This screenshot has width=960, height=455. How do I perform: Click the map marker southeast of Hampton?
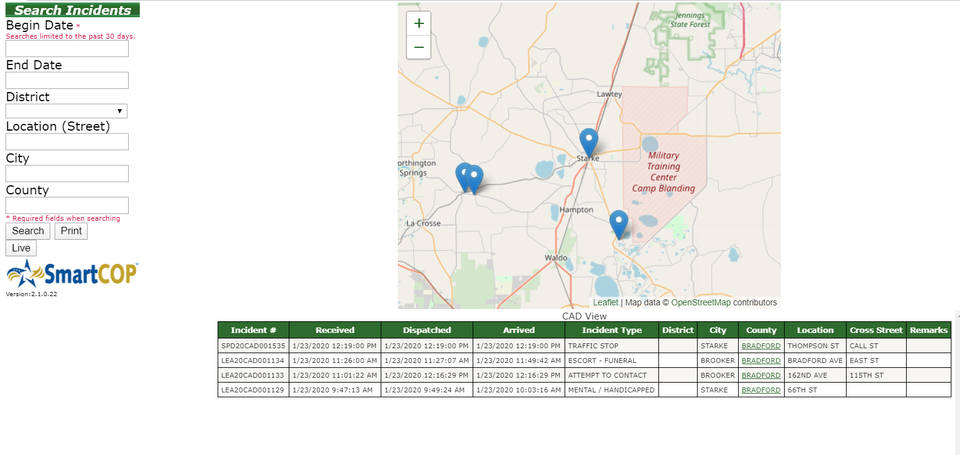pyautogui.click(x=619, y=223)
